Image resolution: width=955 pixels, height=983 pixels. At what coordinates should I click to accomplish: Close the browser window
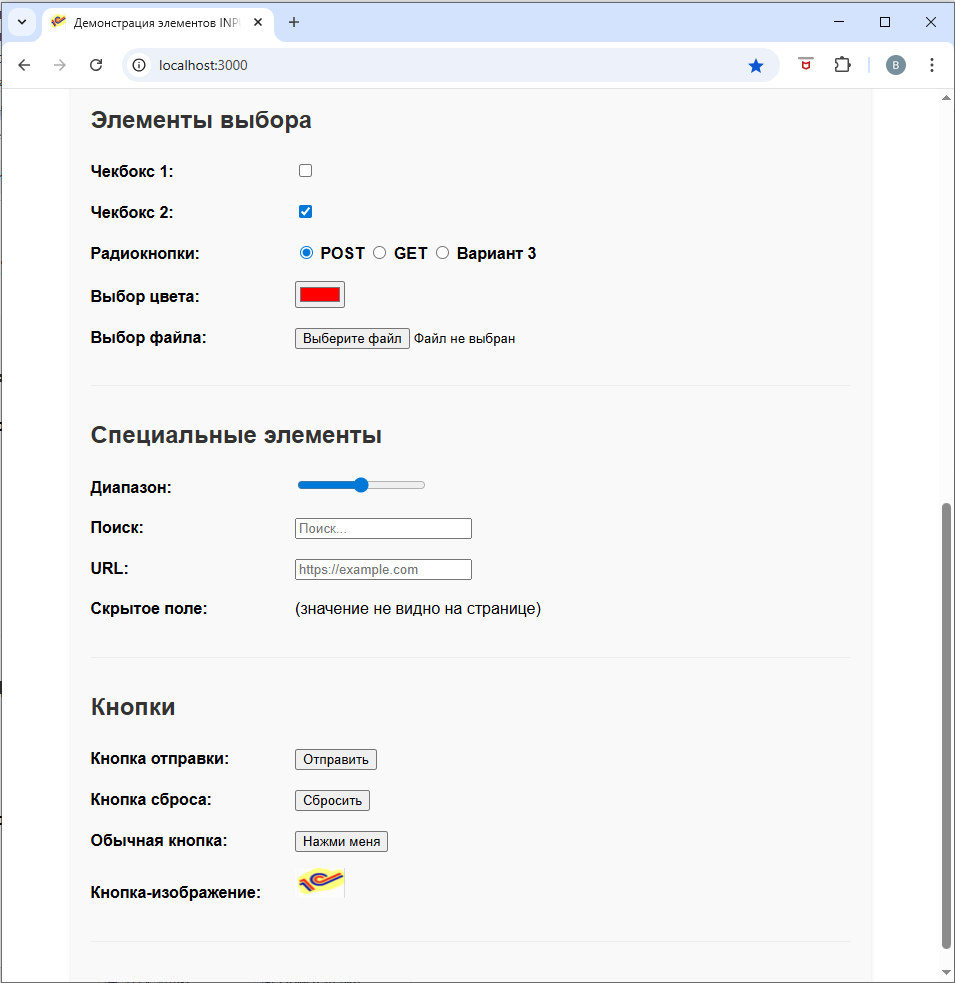(931, 22)
